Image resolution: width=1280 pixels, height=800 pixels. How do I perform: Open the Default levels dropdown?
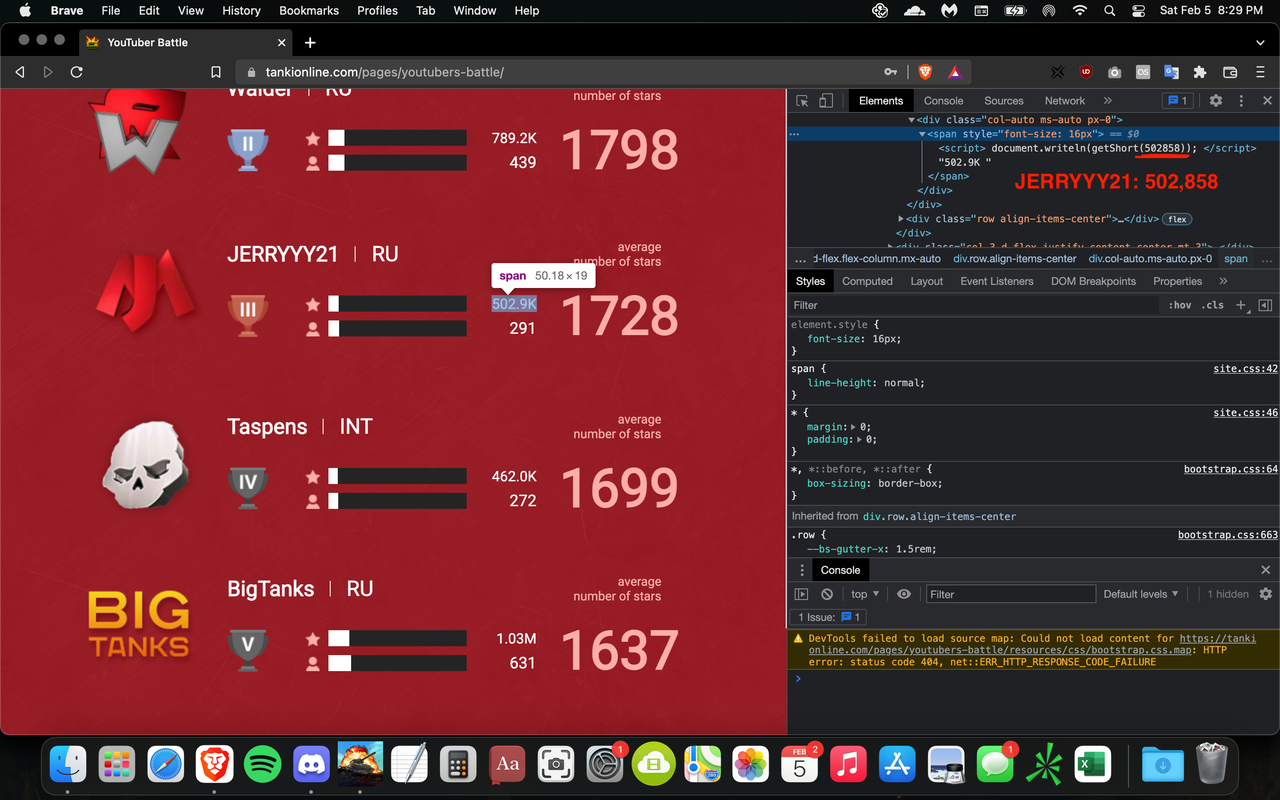pos(1140,593)
